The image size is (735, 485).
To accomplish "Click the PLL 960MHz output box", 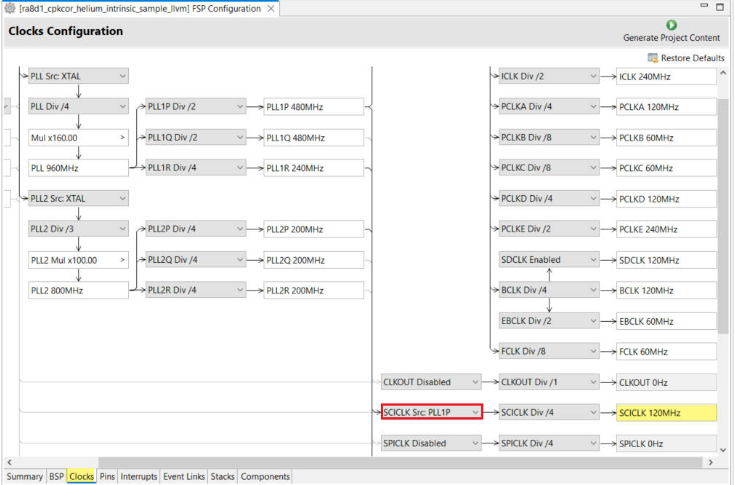I will coord(78,168).
